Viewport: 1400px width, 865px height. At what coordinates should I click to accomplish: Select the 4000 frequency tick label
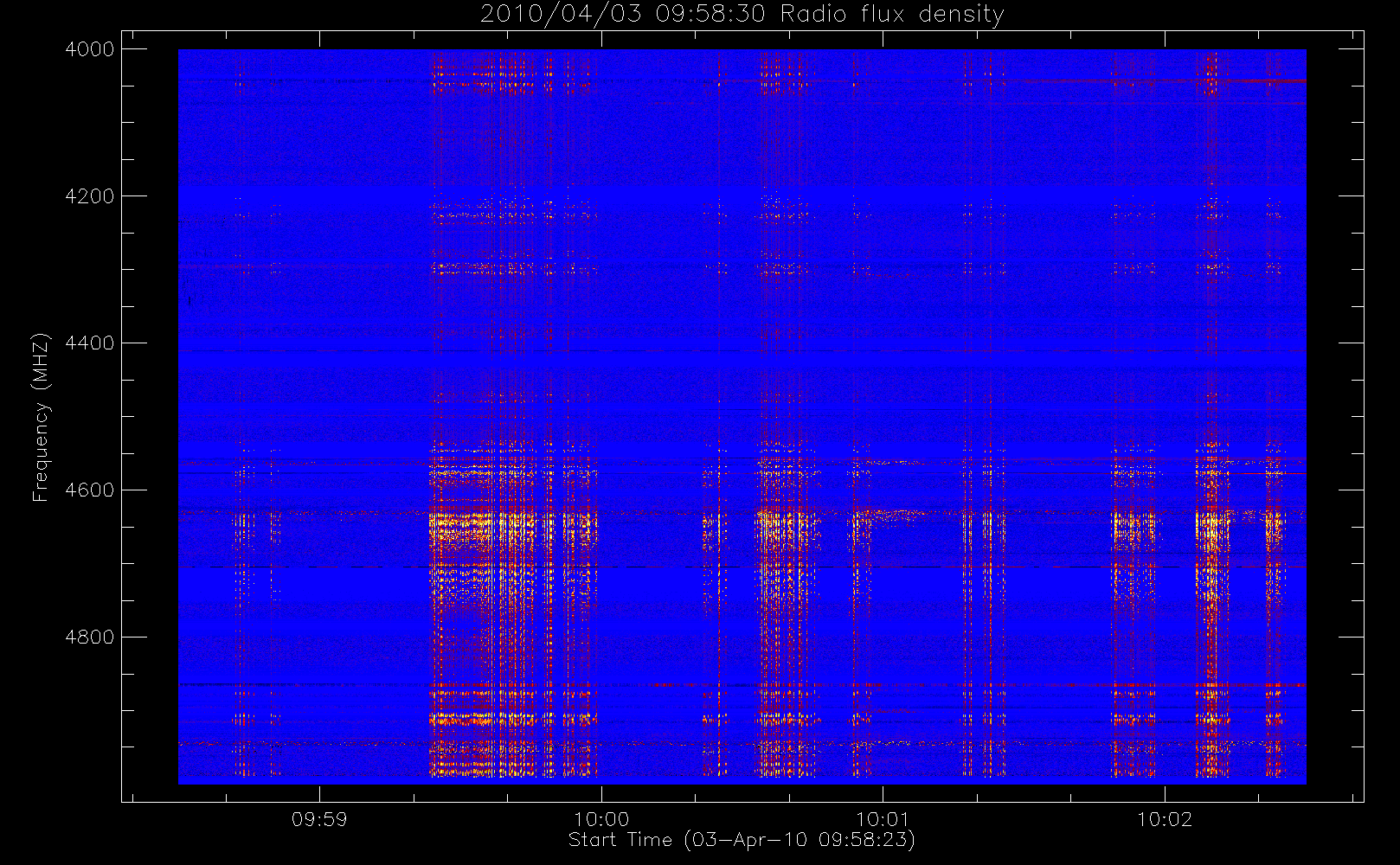[90, 49]
